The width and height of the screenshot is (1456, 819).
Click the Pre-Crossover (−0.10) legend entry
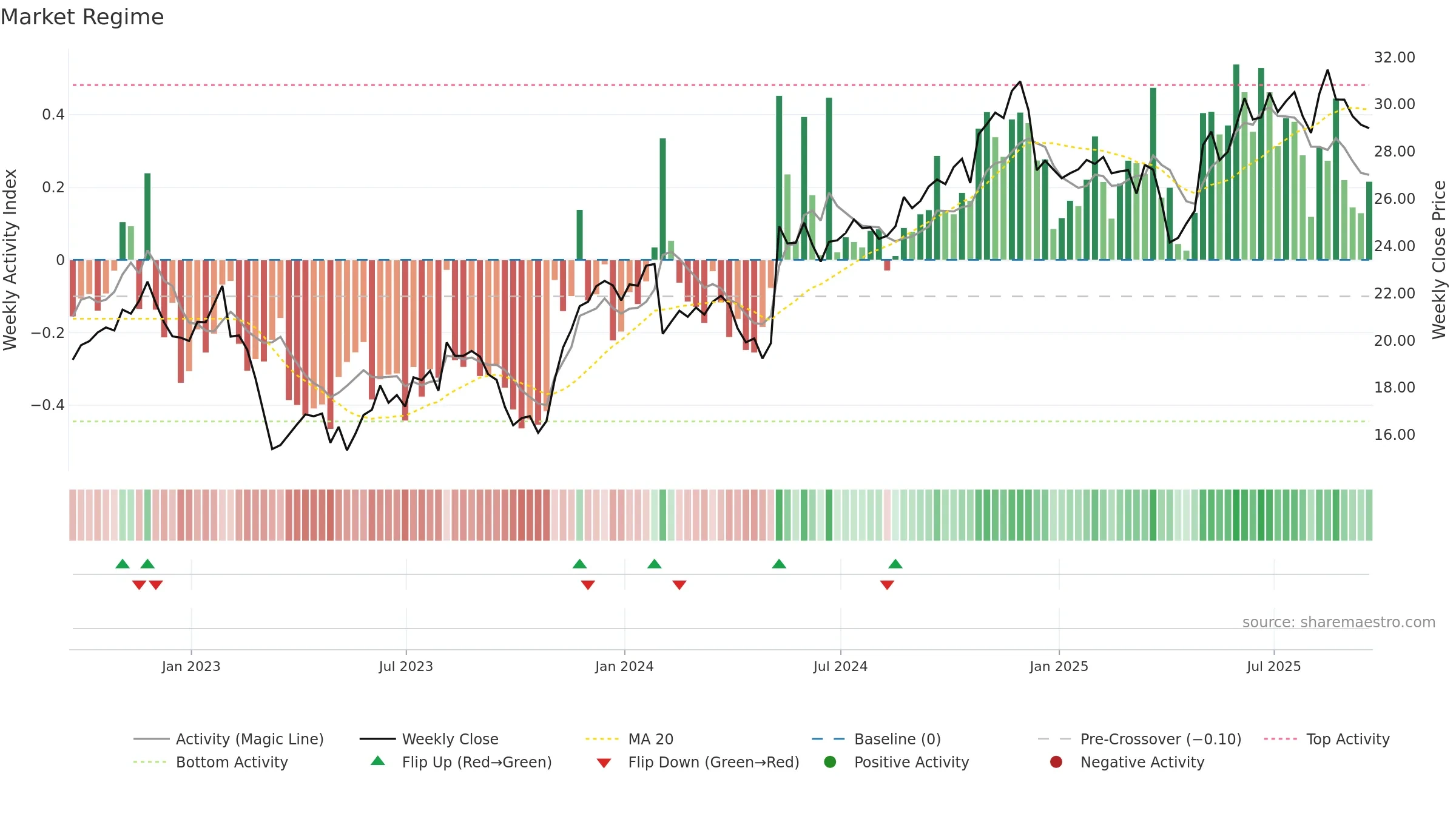click(1139, 739)
